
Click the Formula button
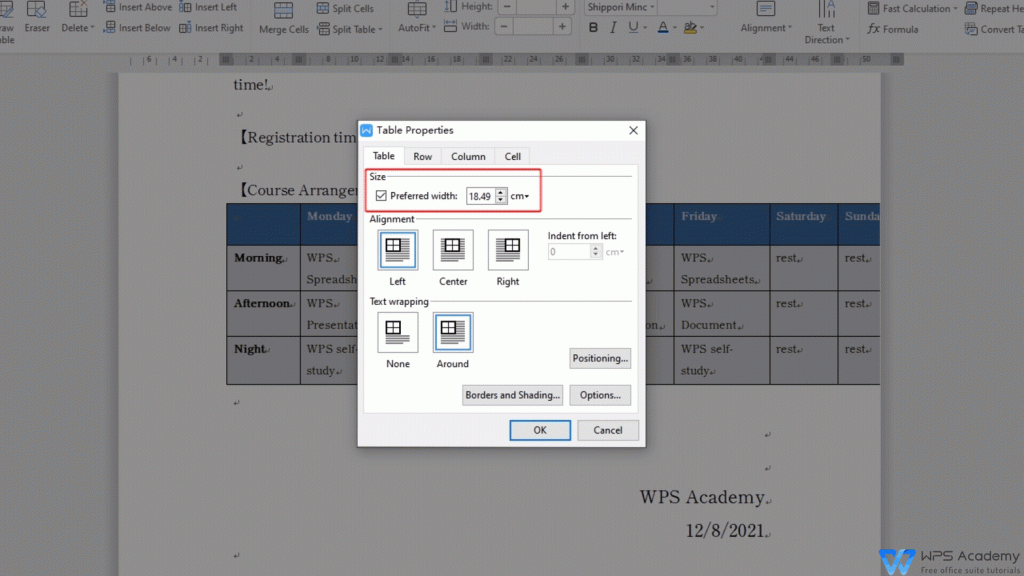[x=893, y=29]
